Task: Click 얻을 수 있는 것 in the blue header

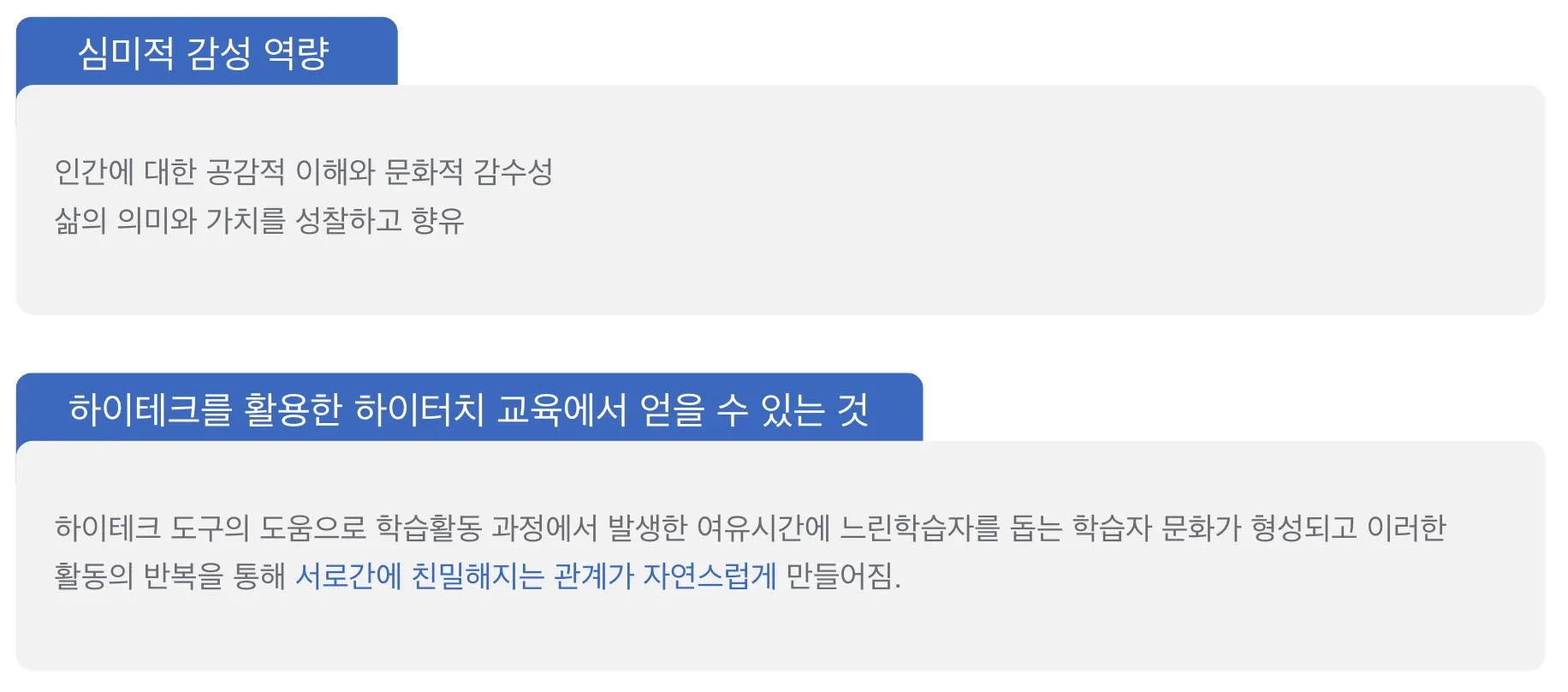Action: point(754,409)
